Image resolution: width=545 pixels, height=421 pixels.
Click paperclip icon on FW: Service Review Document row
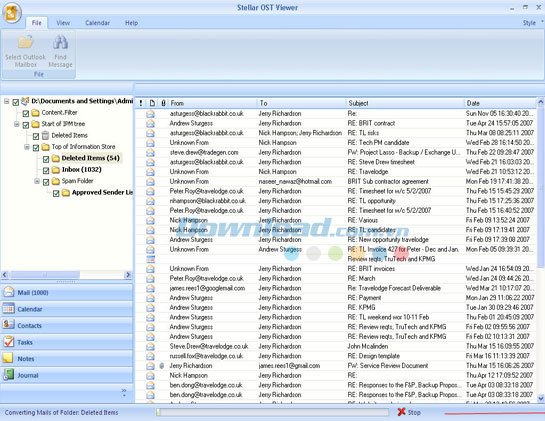click(162, 366)
